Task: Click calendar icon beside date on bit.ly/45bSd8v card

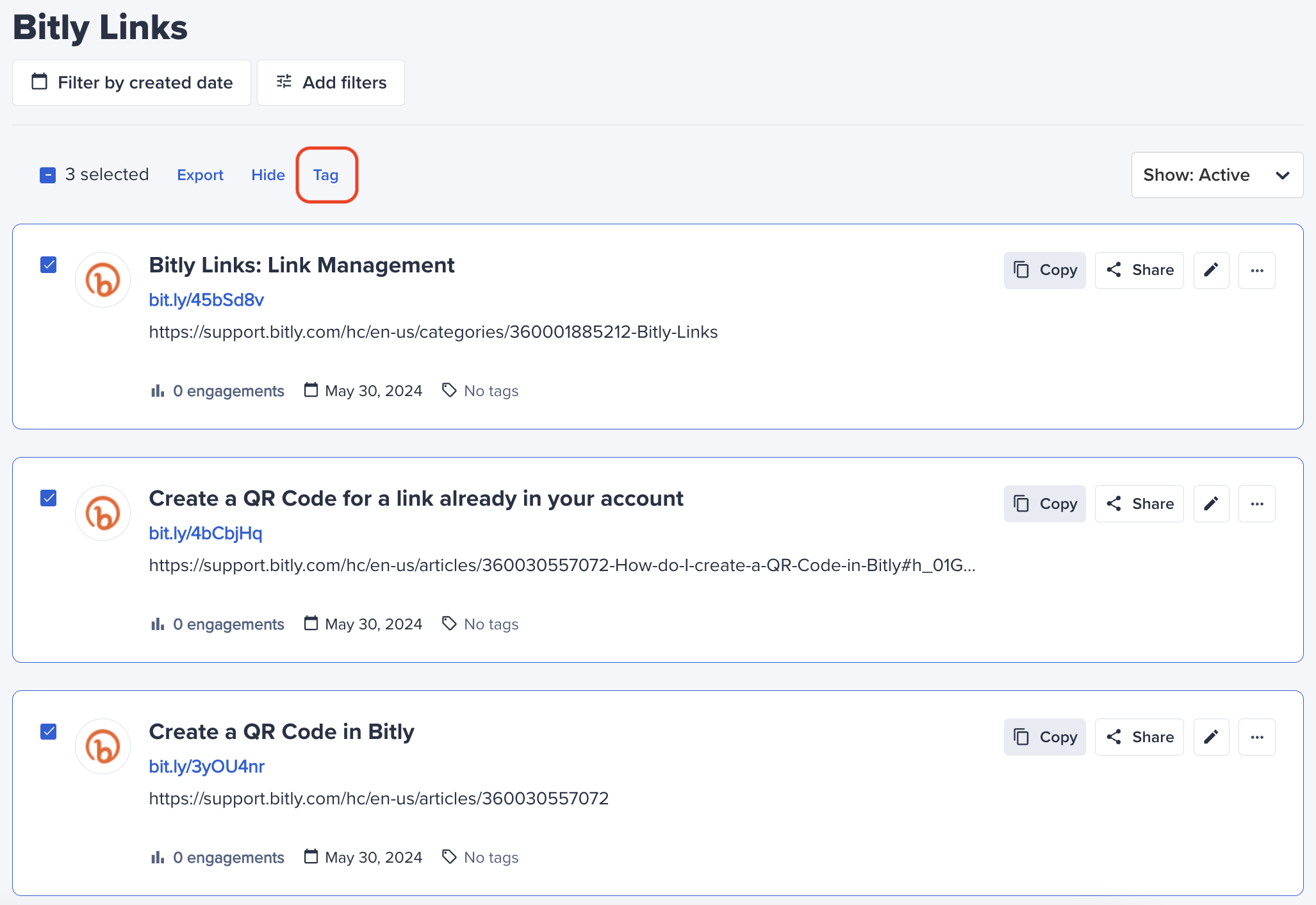Action: [311, 390]
